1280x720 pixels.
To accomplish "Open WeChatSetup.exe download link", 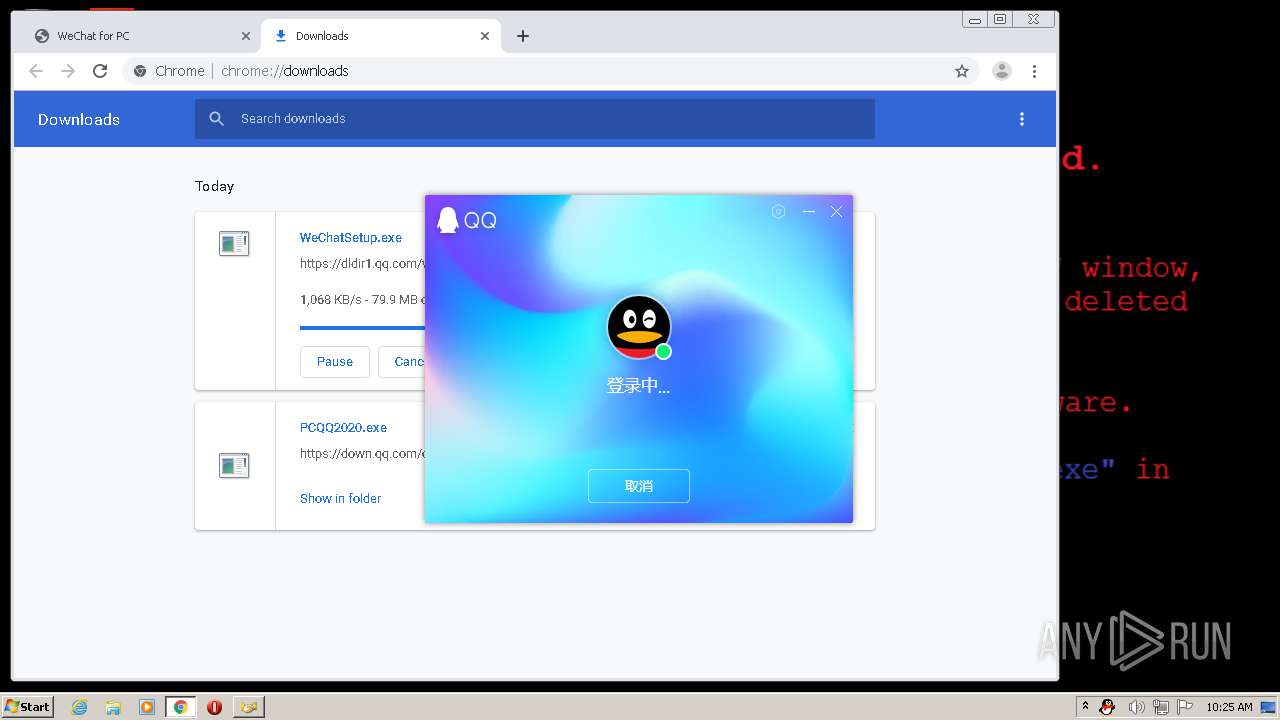I will [x=351, y=238].
